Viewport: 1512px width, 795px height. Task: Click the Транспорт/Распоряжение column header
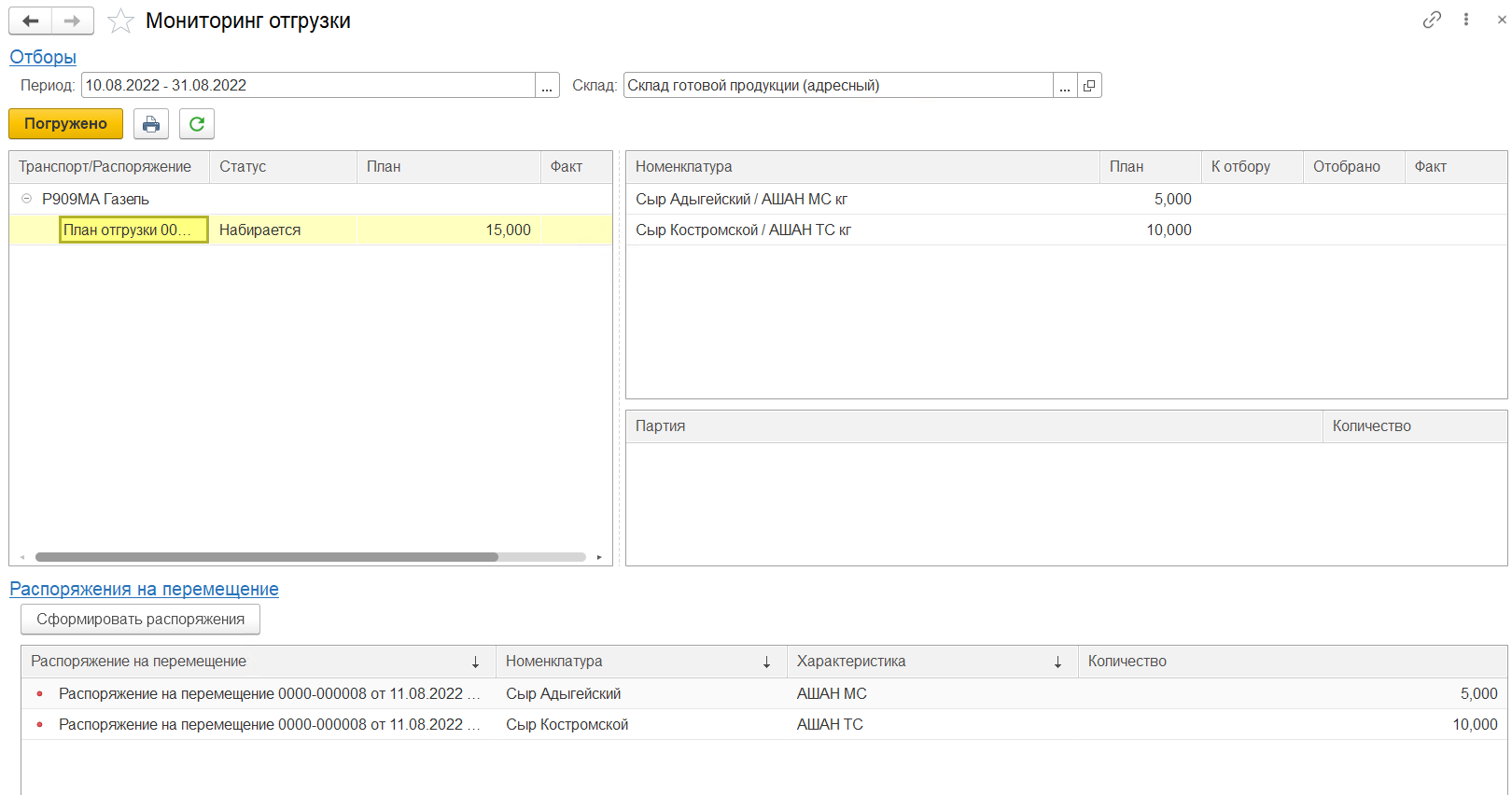point(105,167)
